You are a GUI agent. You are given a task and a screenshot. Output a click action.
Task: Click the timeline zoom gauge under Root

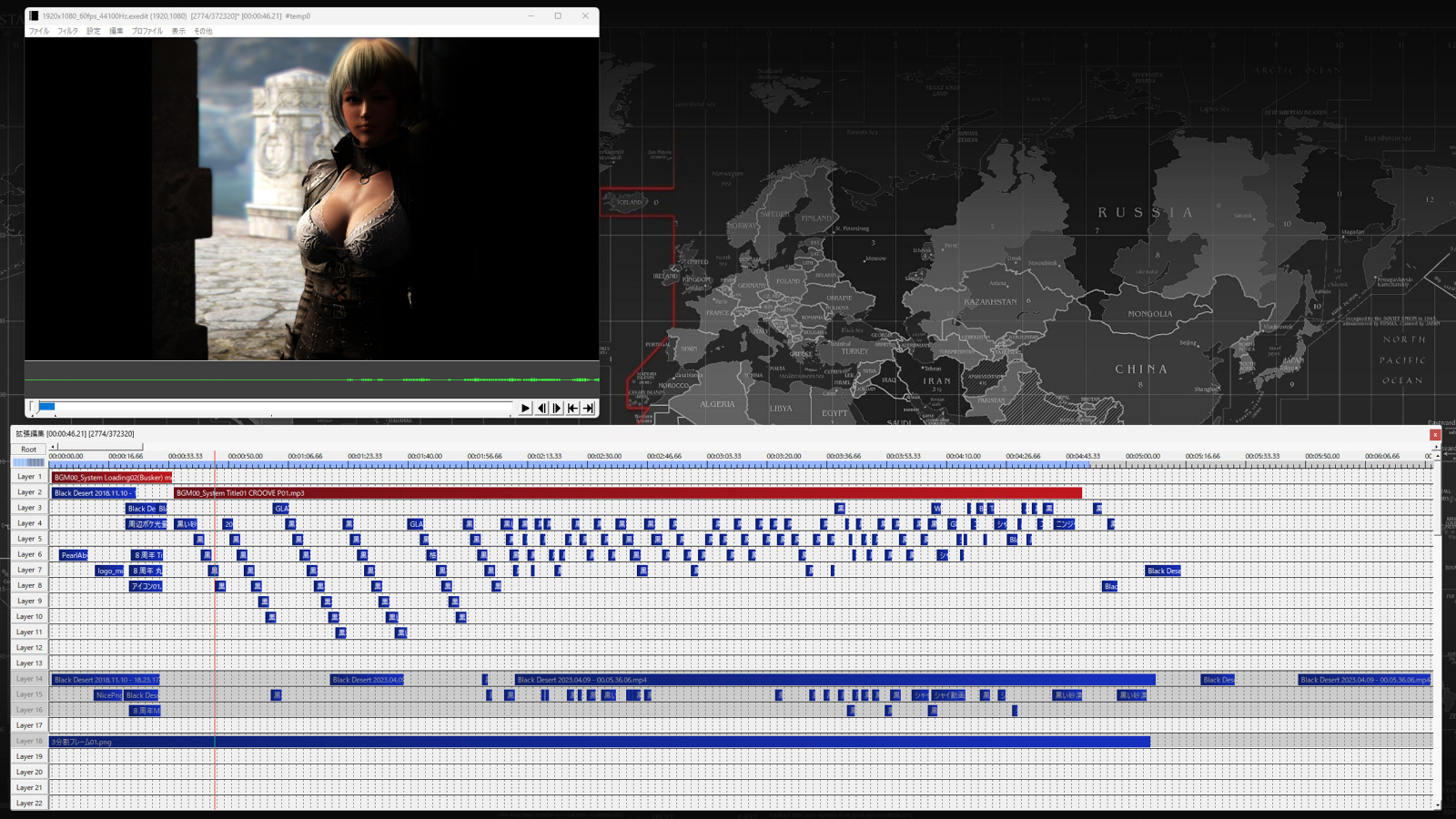pyautogui.click(x=29, y=462)
